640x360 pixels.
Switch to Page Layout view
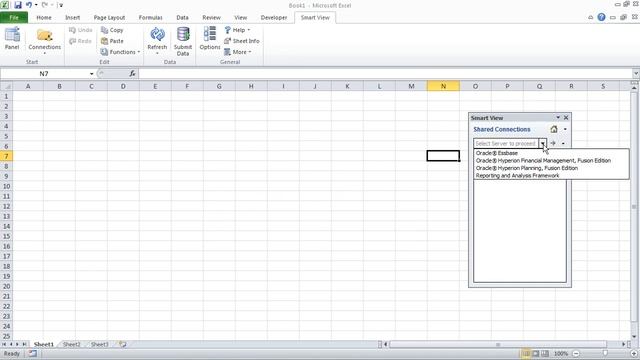(536, 353)
